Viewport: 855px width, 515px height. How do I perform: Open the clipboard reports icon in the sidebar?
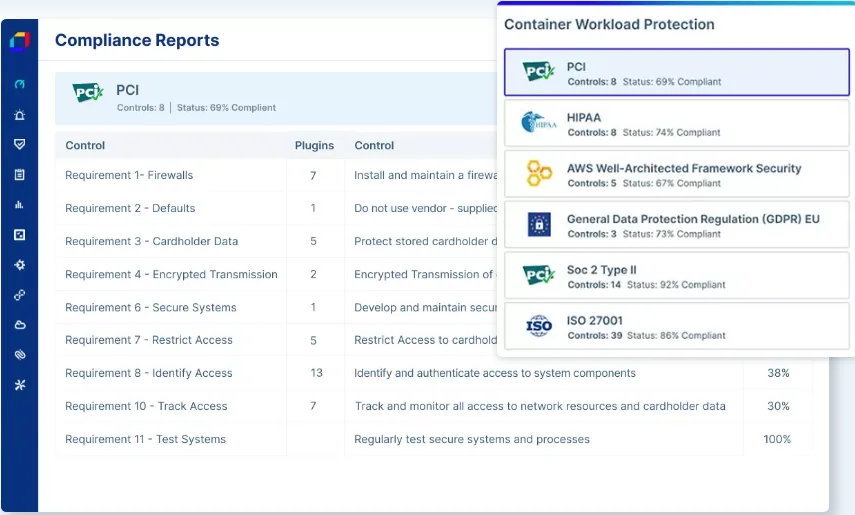point(20,175)
